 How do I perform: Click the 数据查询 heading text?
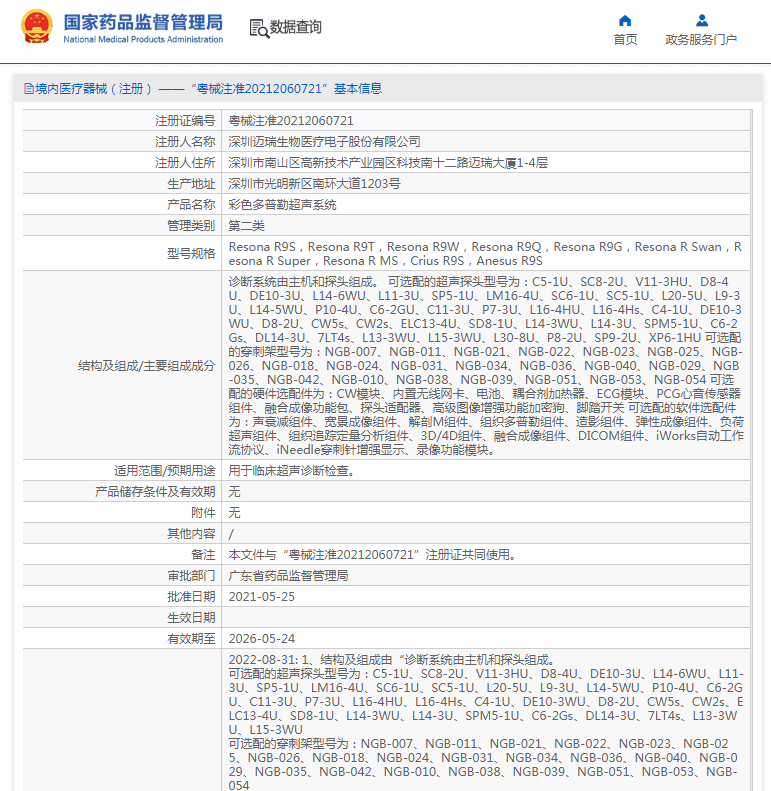click(296, 27)
